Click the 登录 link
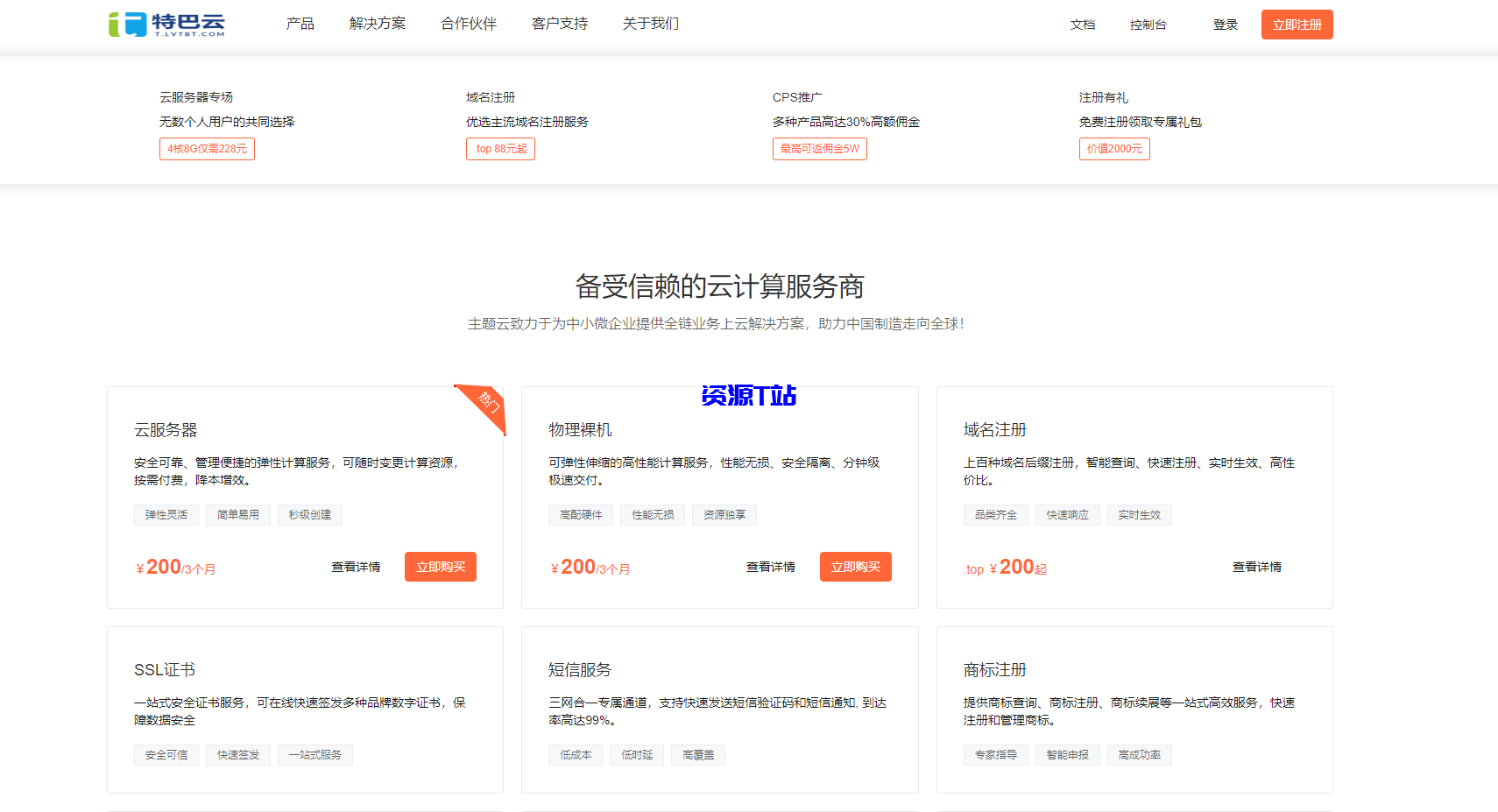1498x812 pixels. point(1225,25)
